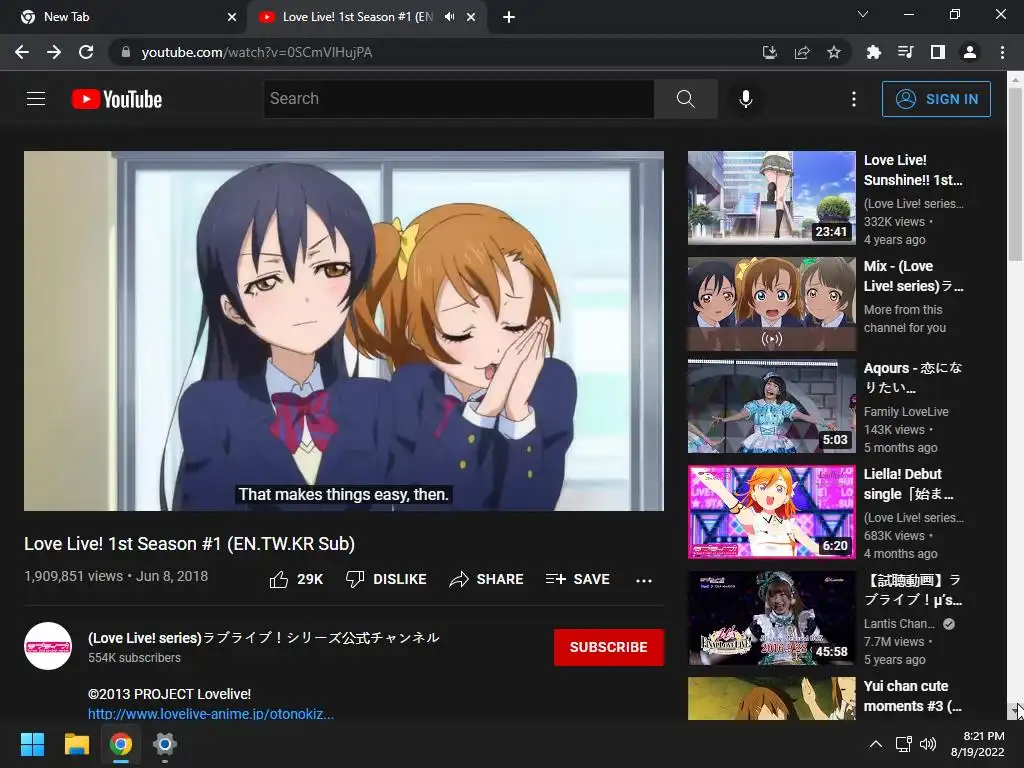
Task: Open Windows Start menu
Action: pyautogui.click(x=32, y=744)
